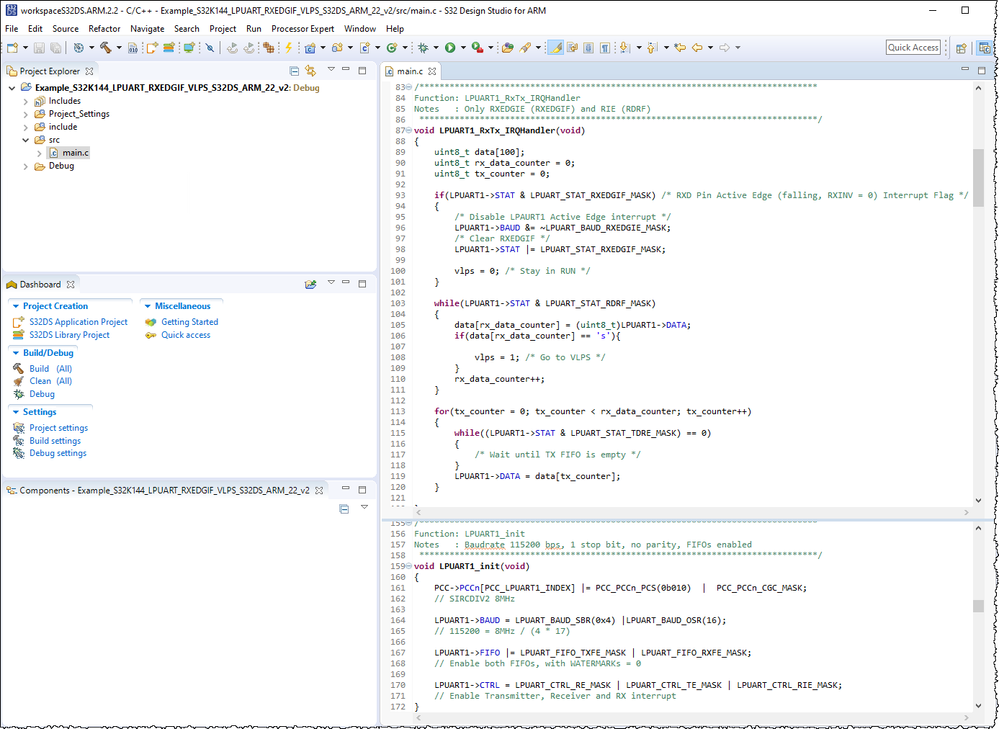999x729 pixels.
Task: Click the New C/C++ Project icon in toolbar
Action: 310,48
